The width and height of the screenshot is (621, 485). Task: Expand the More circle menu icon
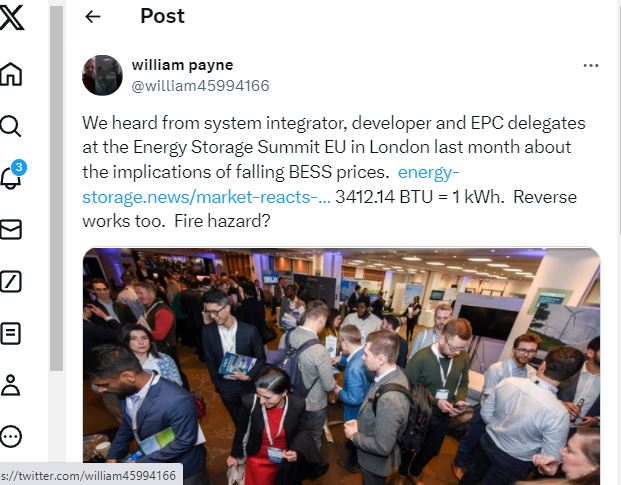tap(11, 437)
